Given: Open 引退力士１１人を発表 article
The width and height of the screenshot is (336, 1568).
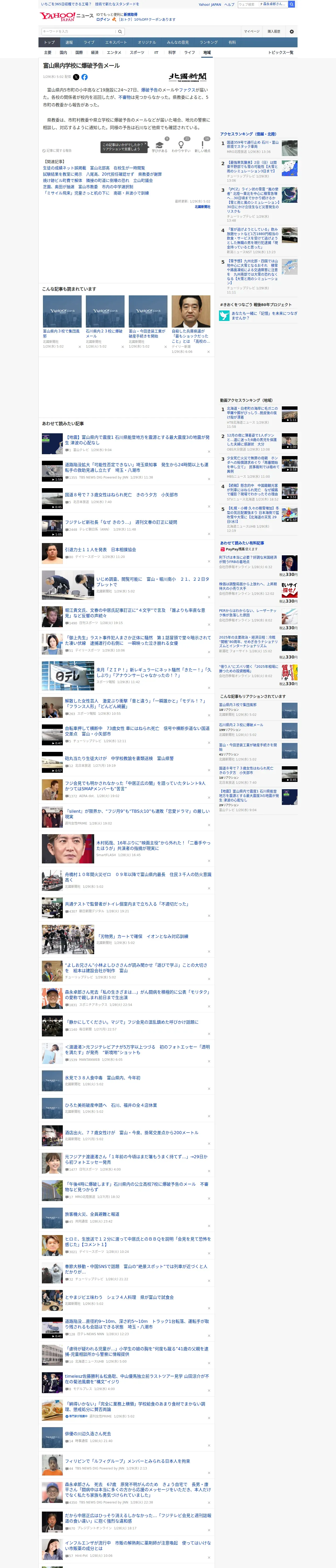Looking at the screenshot, I should click(x=101, y=550).
